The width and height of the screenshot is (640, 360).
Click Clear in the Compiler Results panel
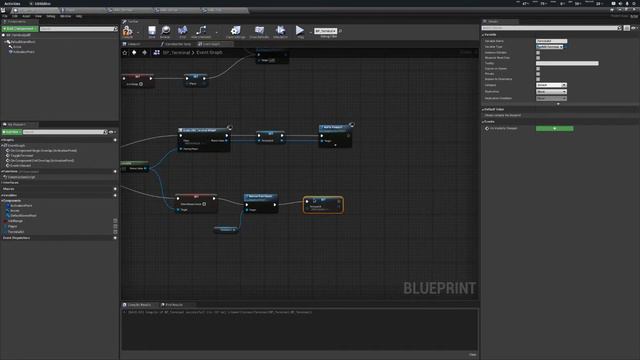[x=472, y=355]
